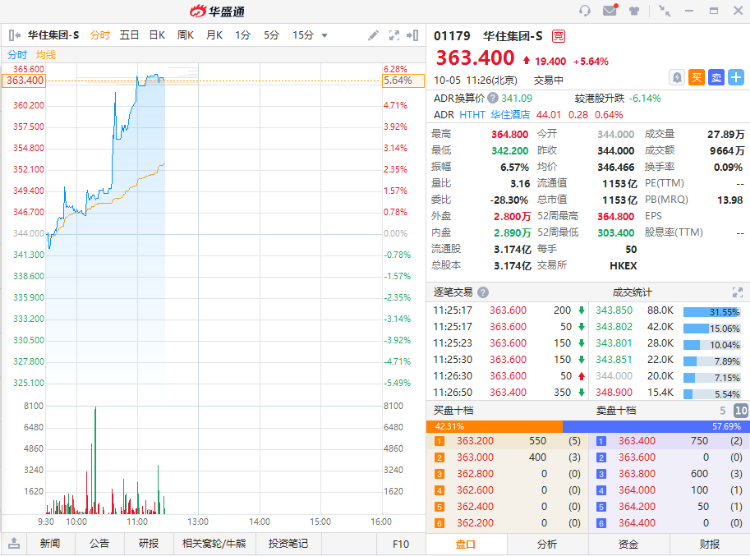Set a price alert bell
Viewport: 750px width, 556px height.
click(x=677, y=77)
